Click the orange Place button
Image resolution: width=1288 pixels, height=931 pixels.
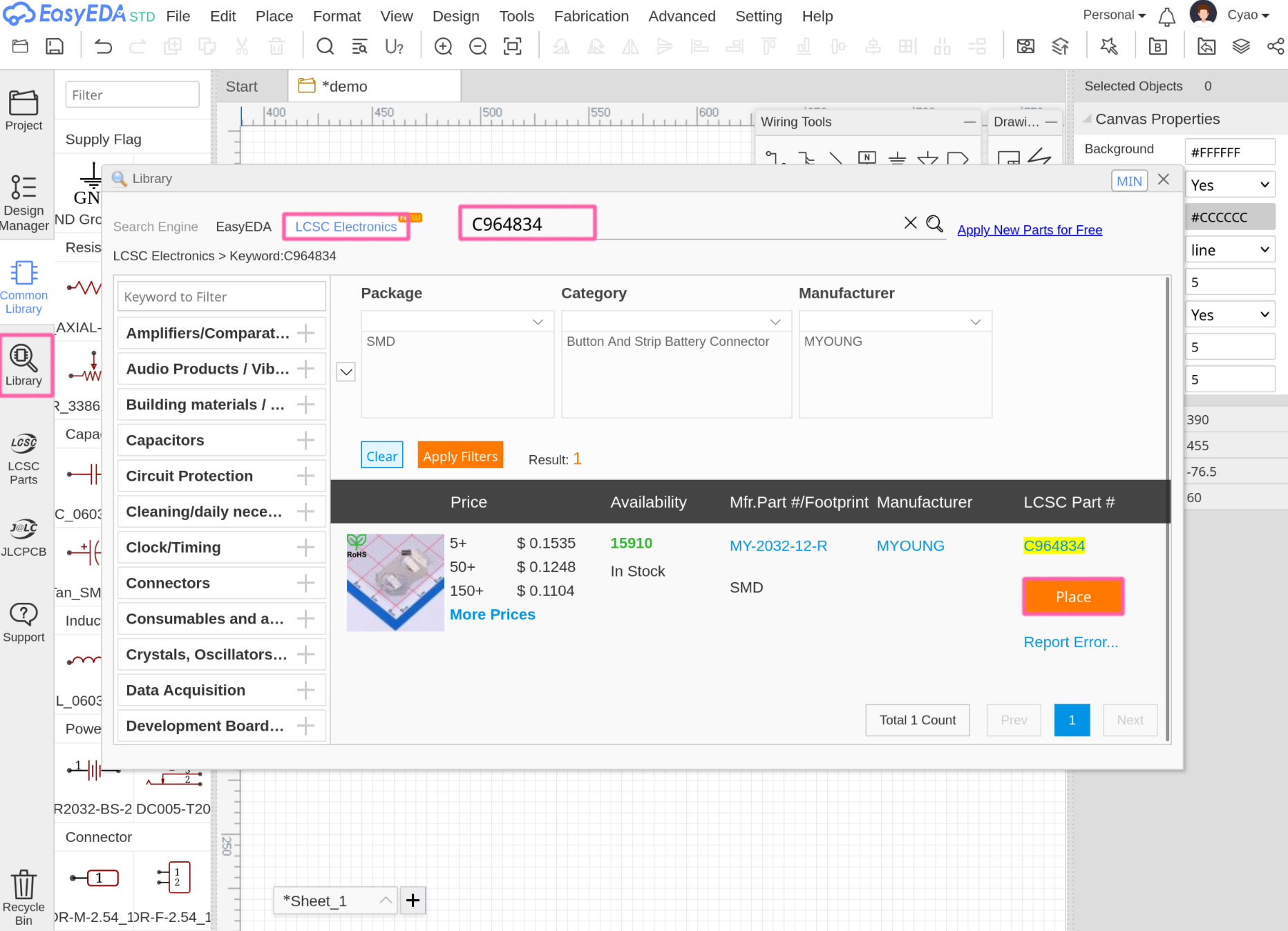(x=1073, y=596)
